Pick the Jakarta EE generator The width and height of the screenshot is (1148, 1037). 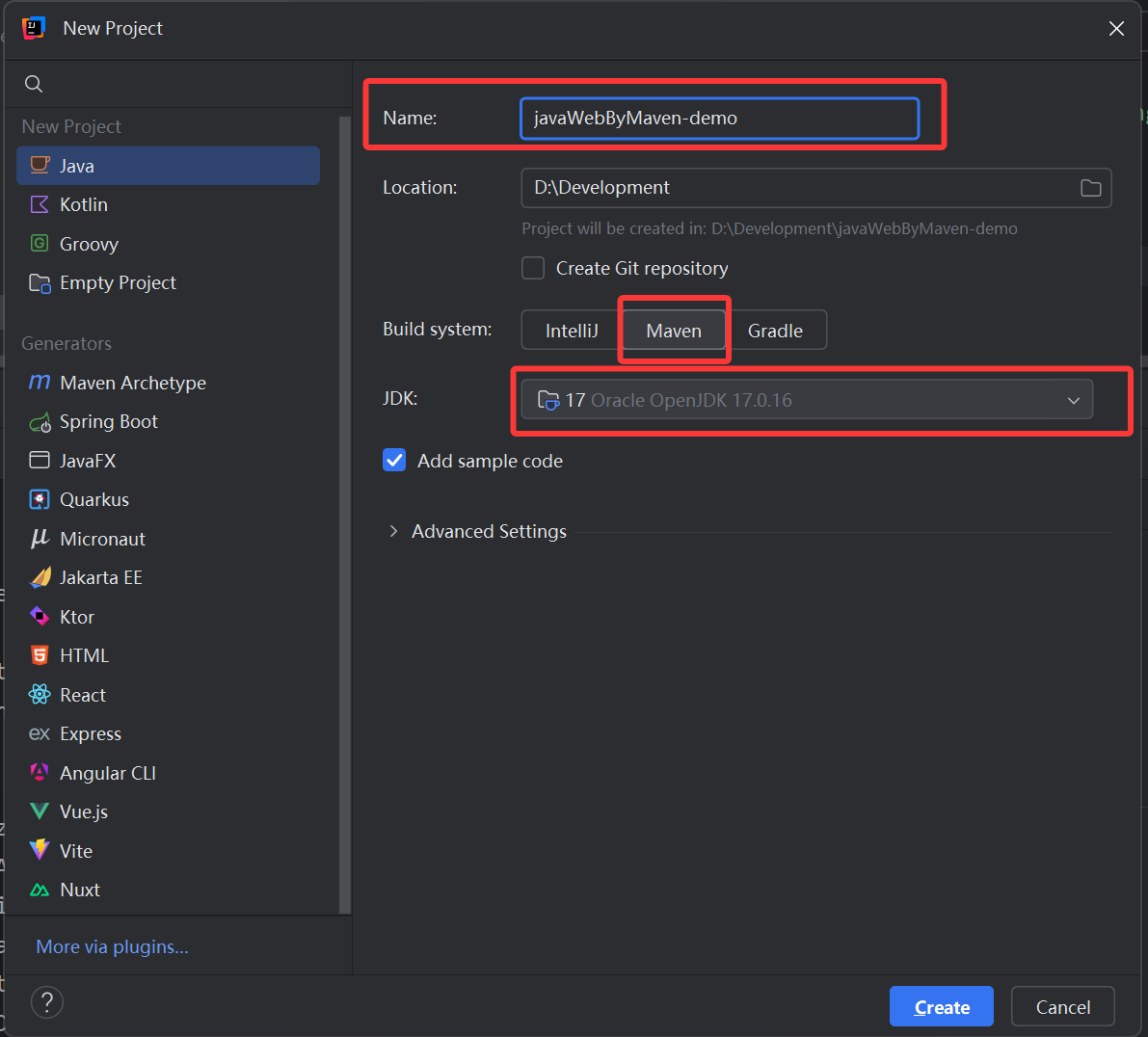tap(168, 577)
